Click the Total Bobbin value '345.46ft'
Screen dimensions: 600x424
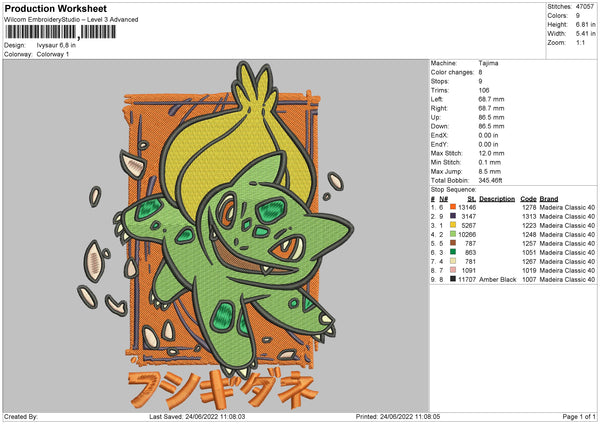pos(491,180)
